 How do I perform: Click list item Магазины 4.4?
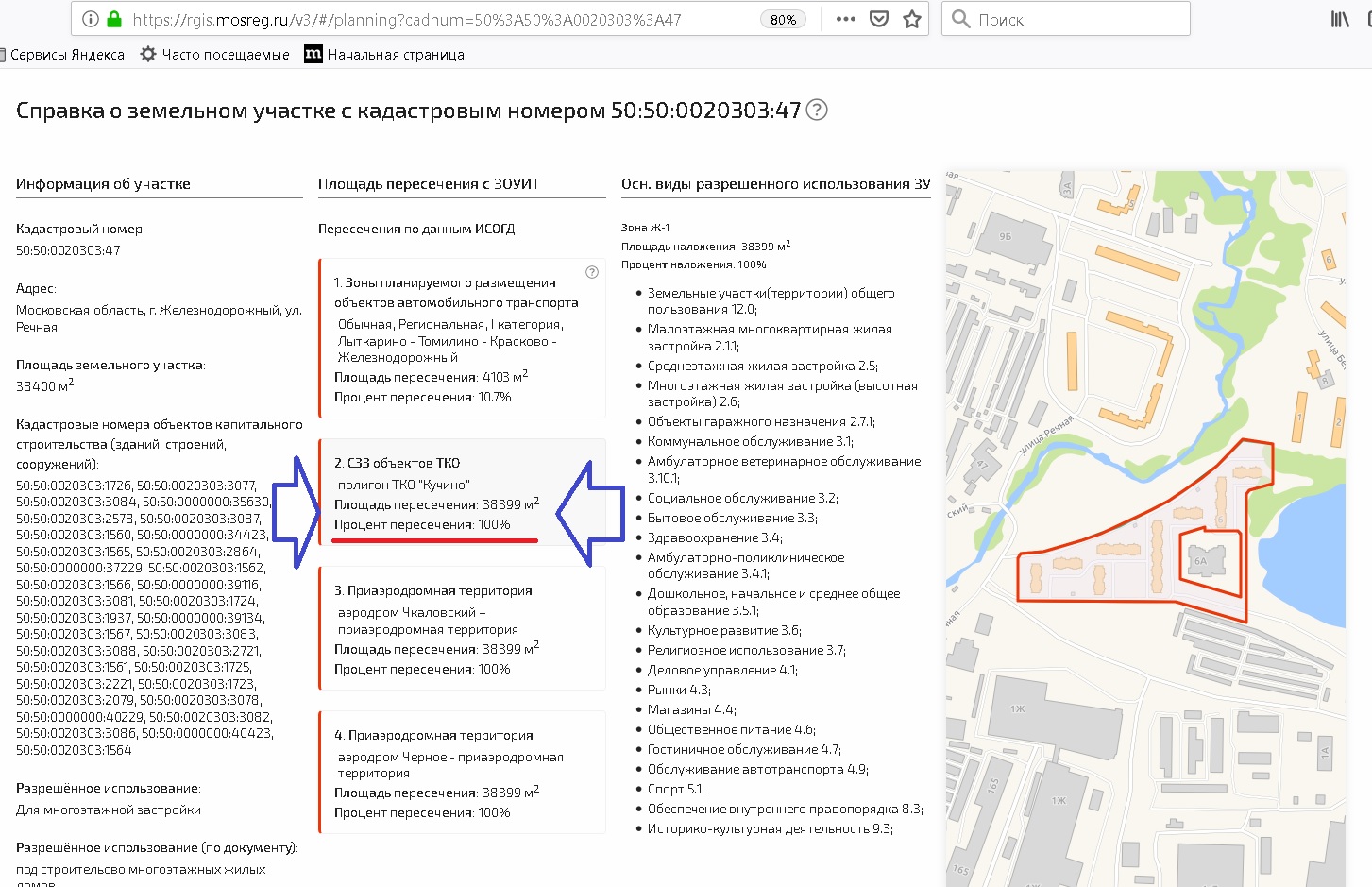coord(691,709)
